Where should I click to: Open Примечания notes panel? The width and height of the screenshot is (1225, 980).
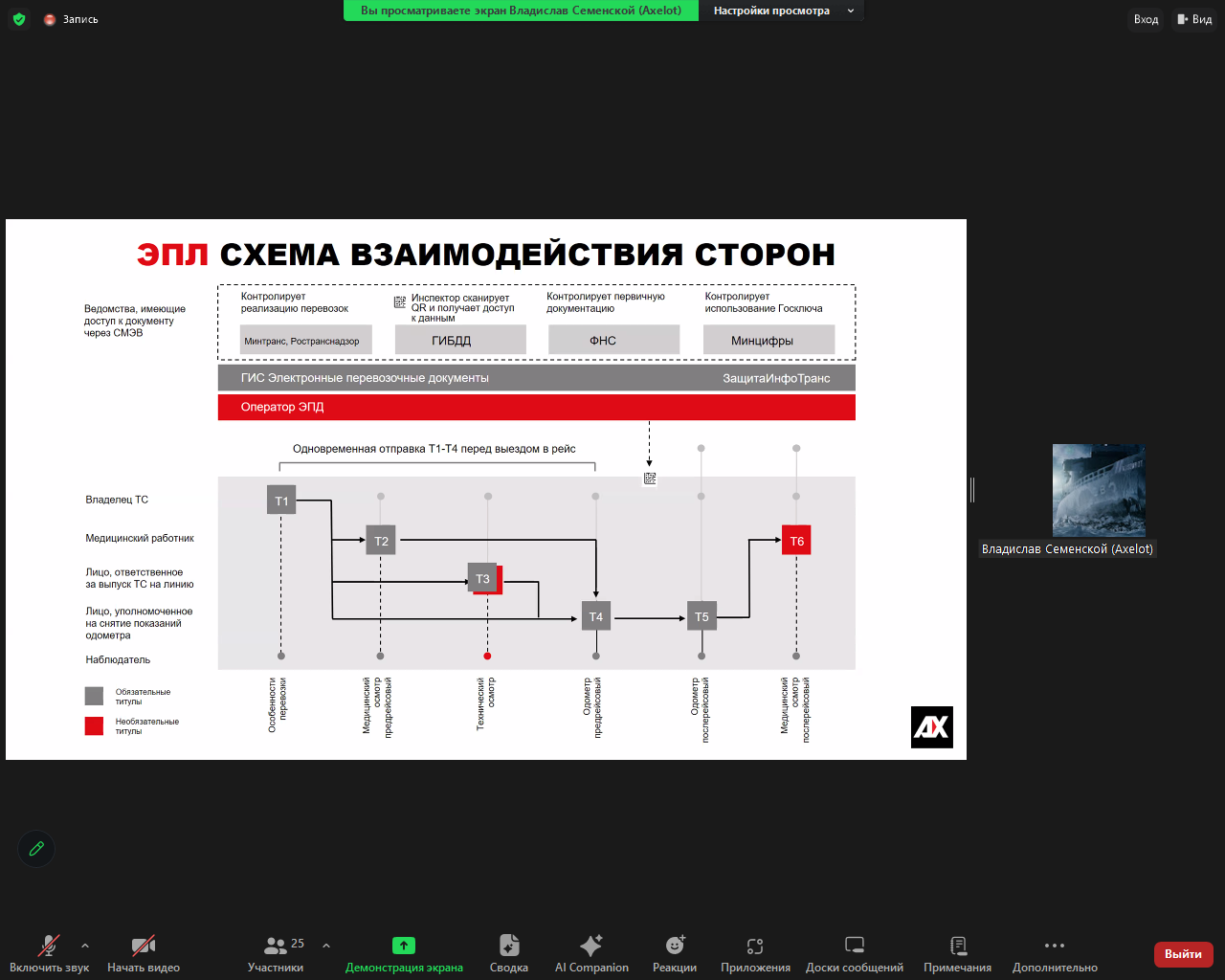coord(957,952)
